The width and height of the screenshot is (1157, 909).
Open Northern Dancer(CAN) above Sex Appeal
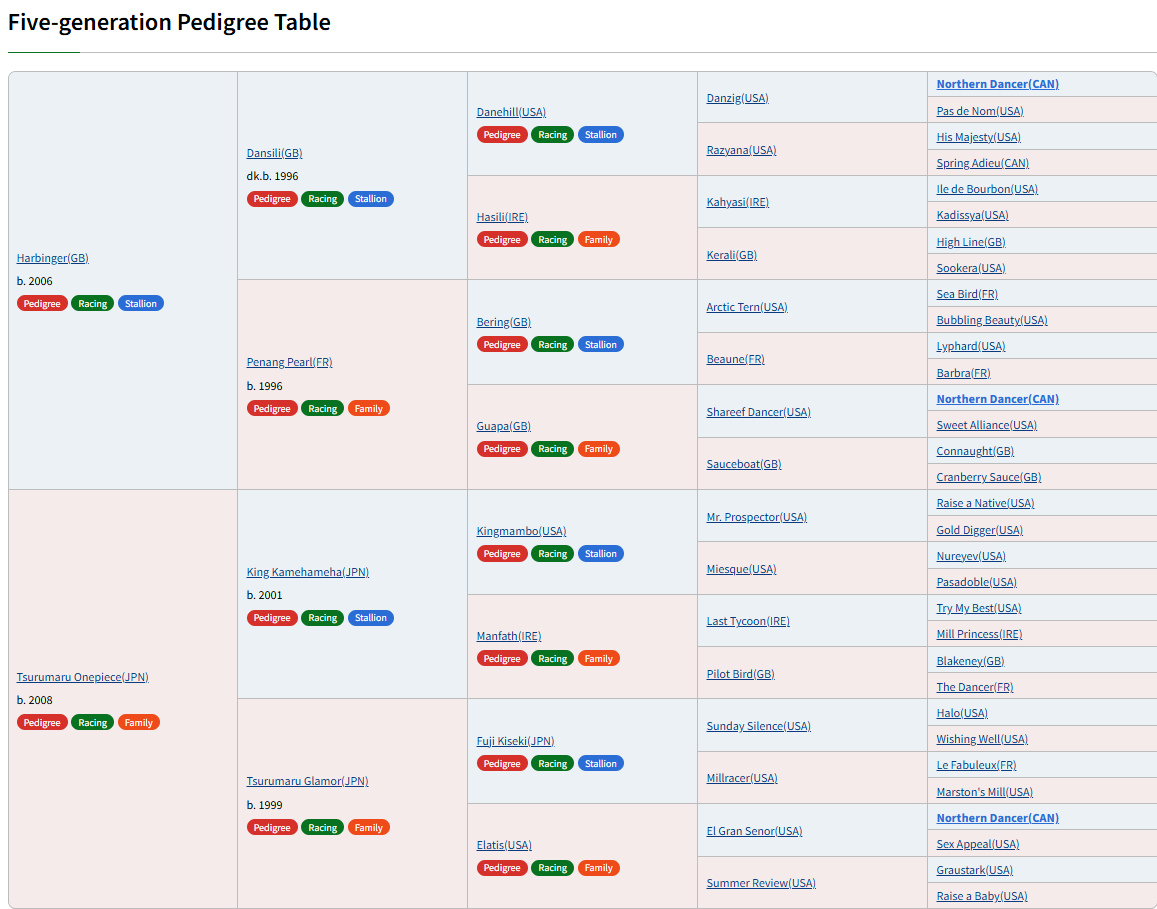tap(998, 818)
